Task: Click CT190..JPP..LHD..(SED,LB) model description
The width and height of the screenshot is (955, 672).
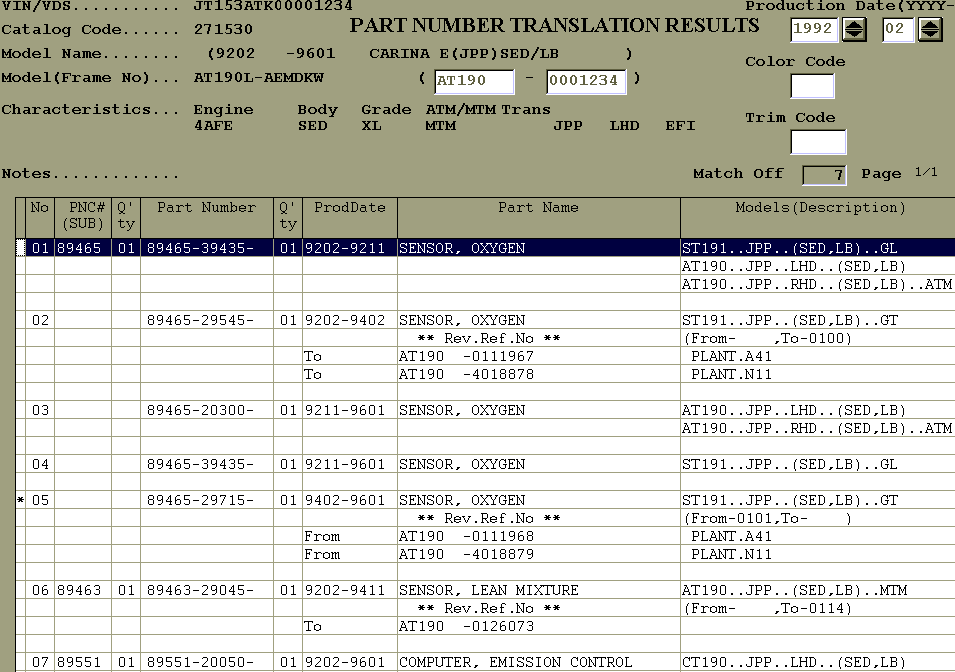Action: click(794, 662)
